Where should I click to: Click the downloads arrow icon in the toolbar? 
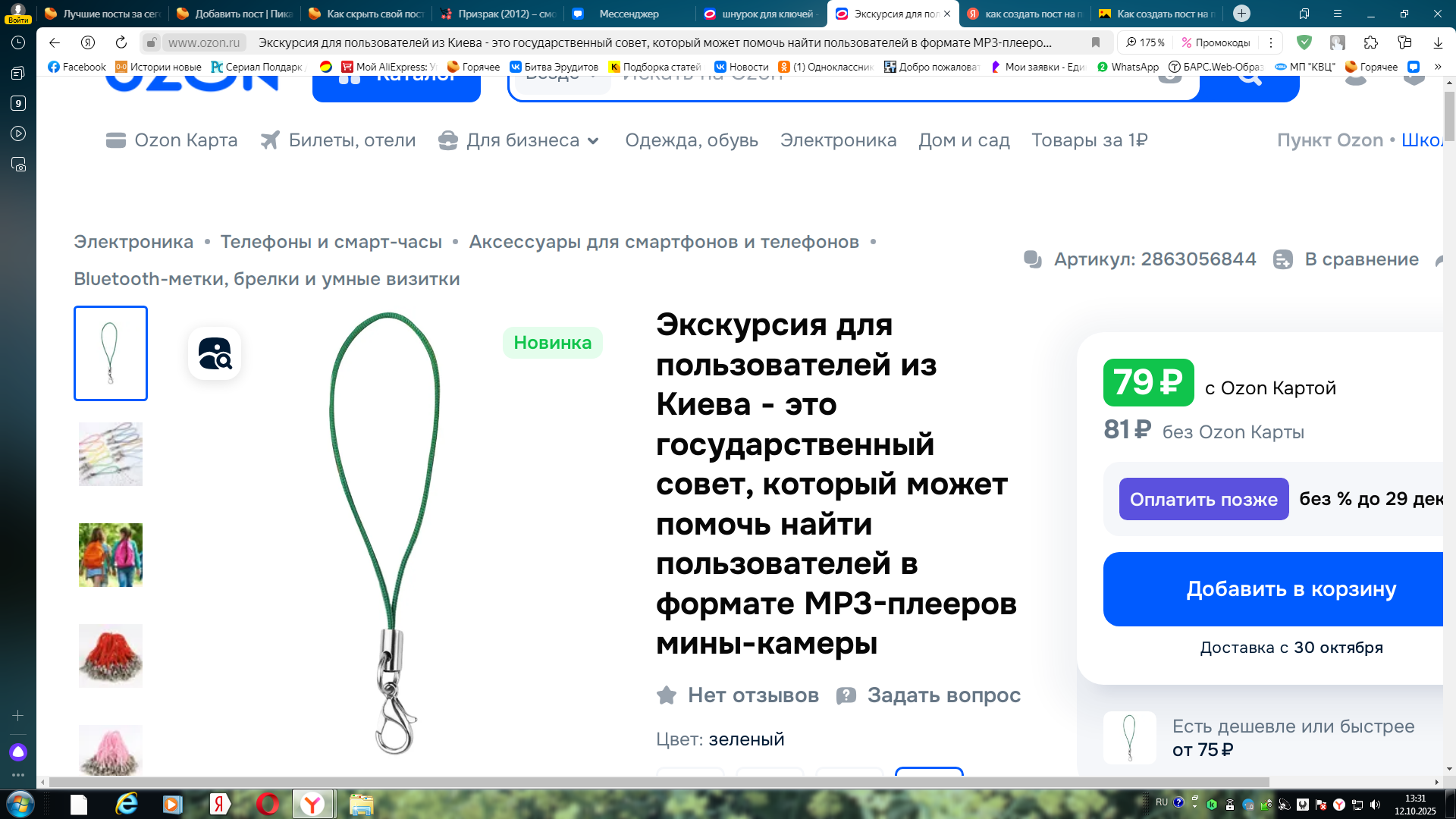click(x=1438, y=42)
